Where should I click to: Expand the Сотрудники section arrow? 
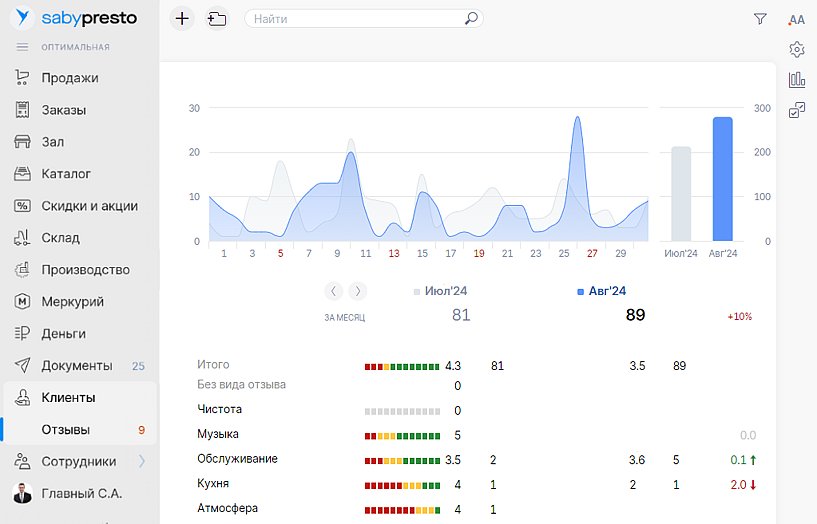[141, 461]
